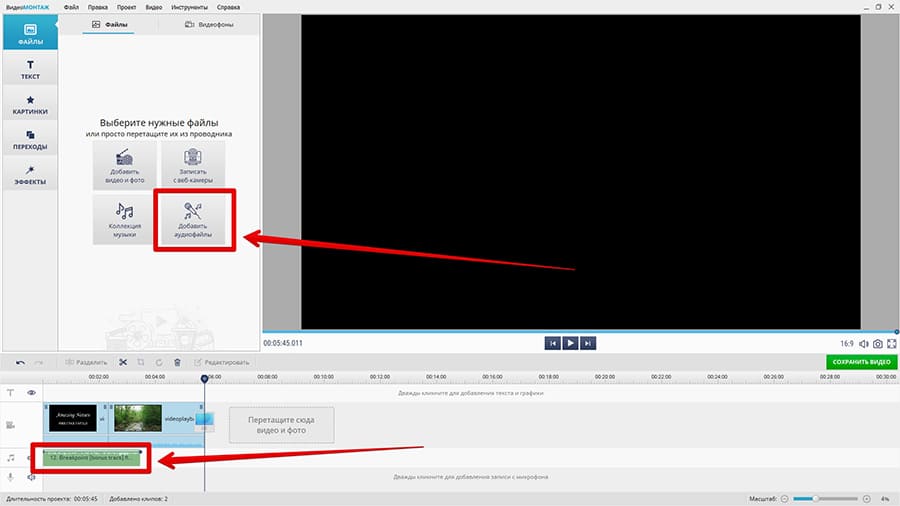Screen dimensions: 900x506
Task: Click the 00:20:00 mark on ruler
Action: [x=605, y=377]
